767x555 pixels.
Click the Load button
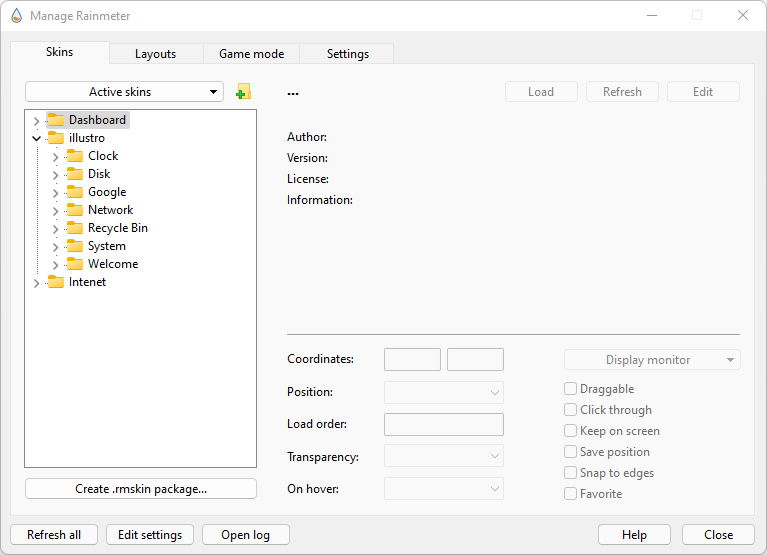tap(541, 91)
